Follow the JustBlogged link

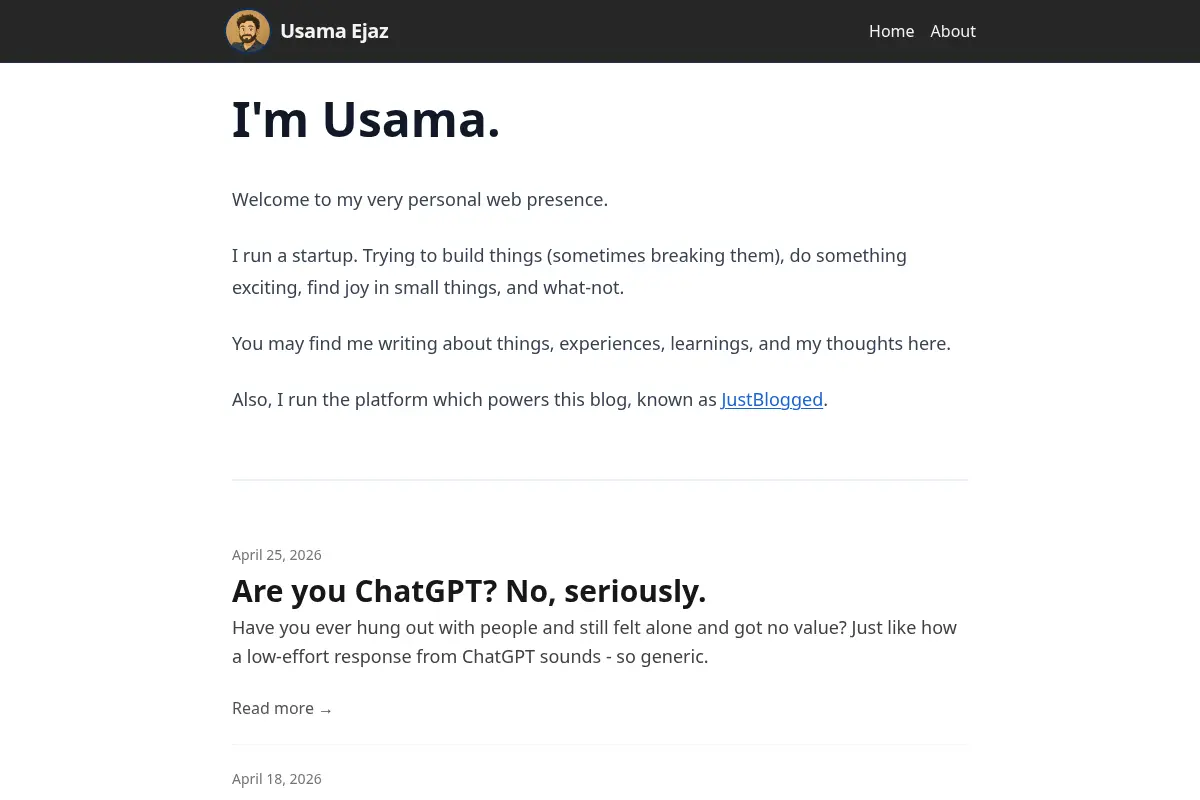coord(772,400)
